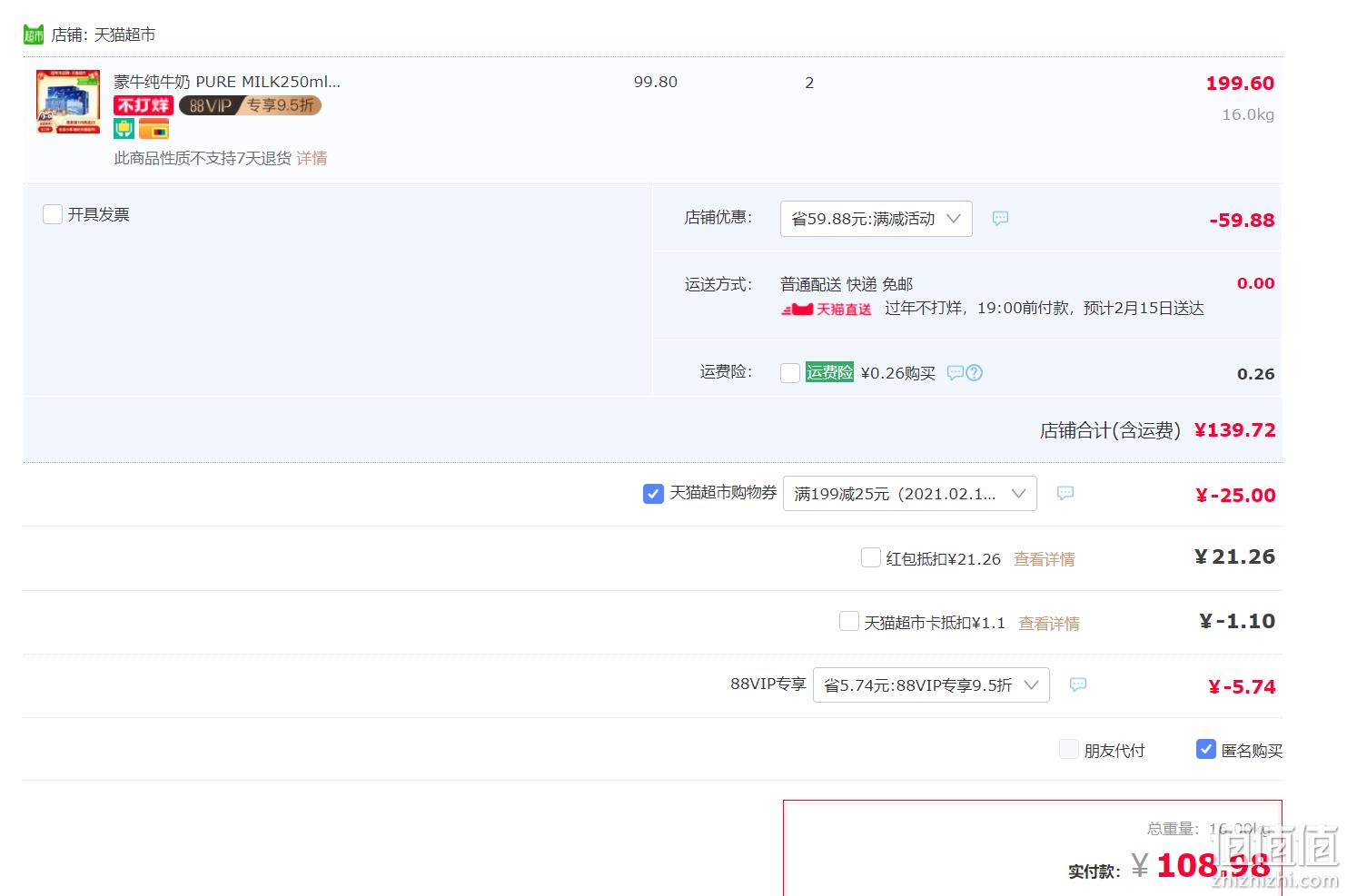Click the item subtotal 199.60
Screen dimensions: 1347x896
pyautogui.click(x=1240, y=84)
